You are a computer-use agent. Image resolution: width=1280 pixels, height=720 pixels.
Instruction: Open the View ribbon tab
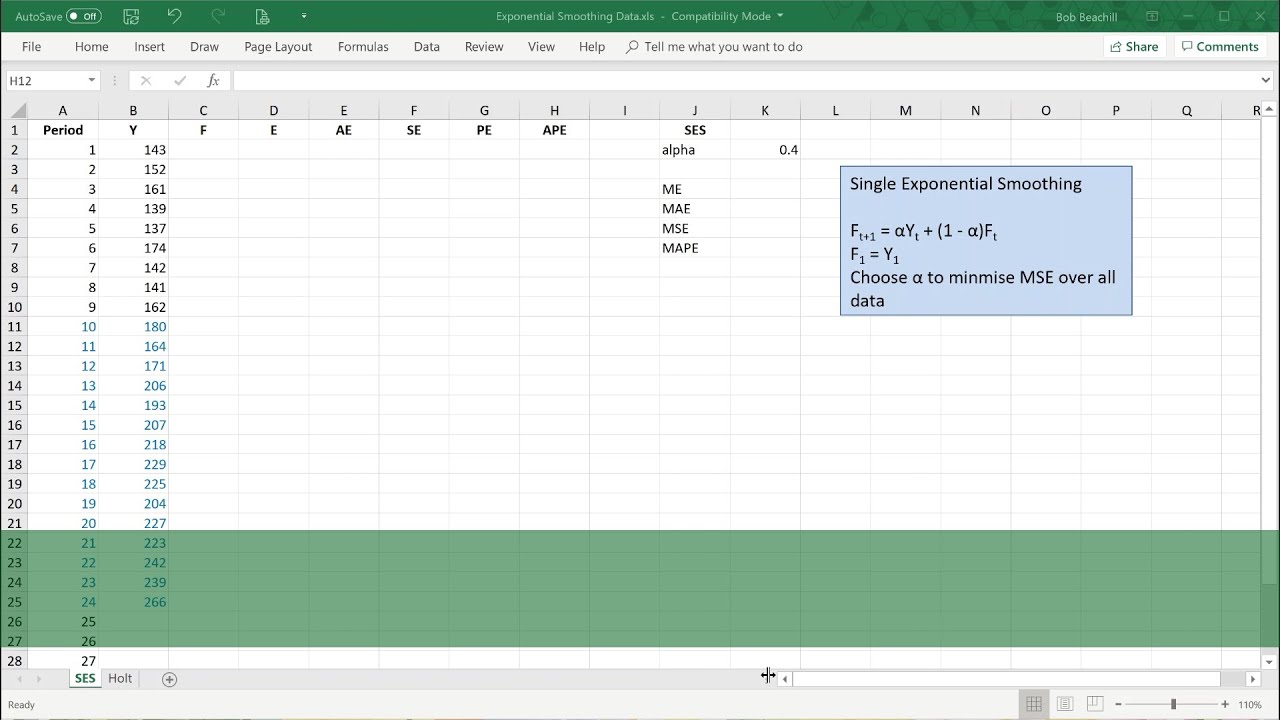541,47
